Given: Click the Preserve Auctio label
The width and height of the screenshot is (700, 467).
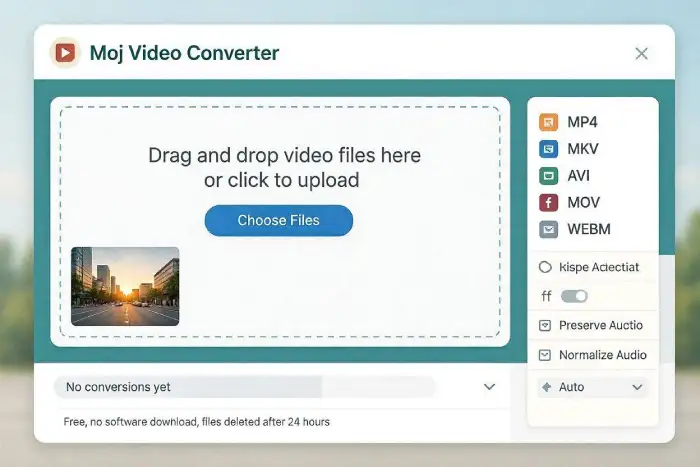Looking at the screenshot, I should click(601, 325).
